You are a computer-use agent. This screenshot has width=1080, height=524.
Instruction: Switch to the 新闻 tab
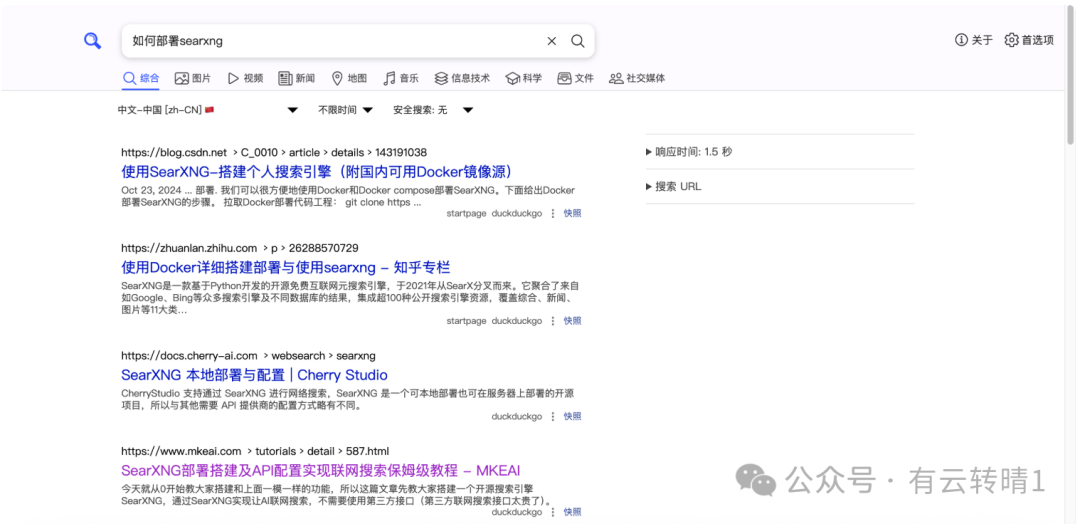coord(297,78)
